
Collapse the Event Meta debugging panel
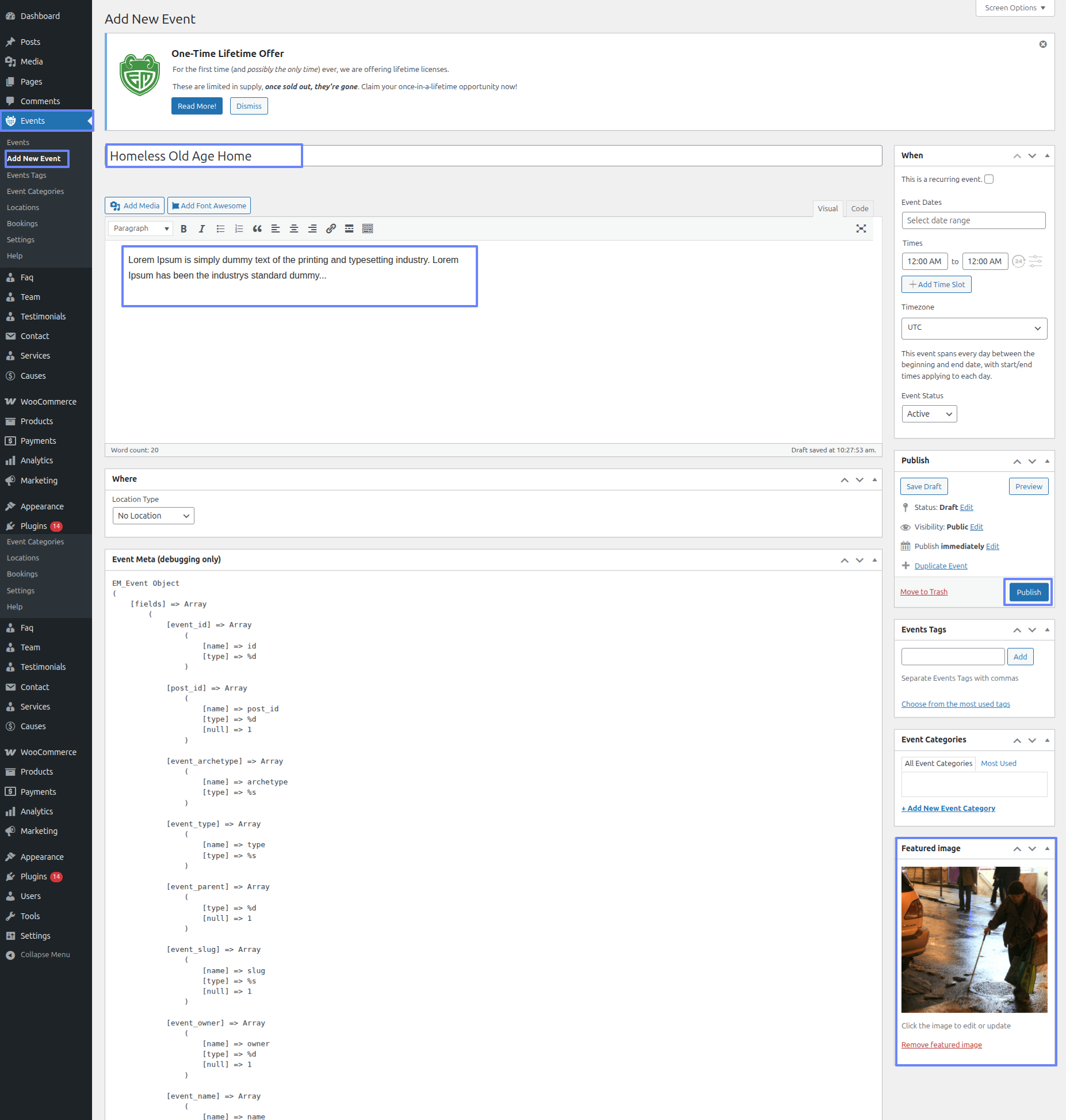874,559
